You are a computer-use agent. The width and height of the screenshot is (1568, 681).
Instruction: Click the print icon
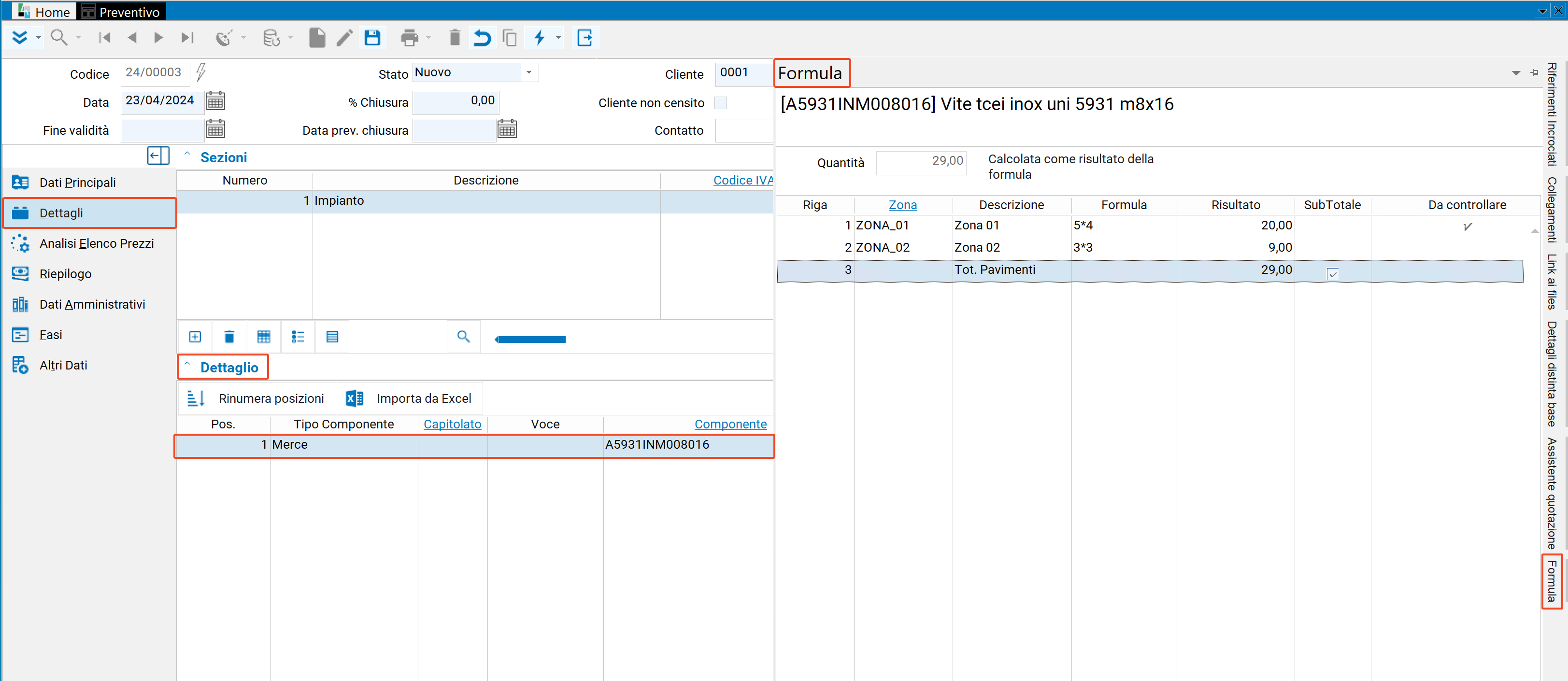pos(410,38)
